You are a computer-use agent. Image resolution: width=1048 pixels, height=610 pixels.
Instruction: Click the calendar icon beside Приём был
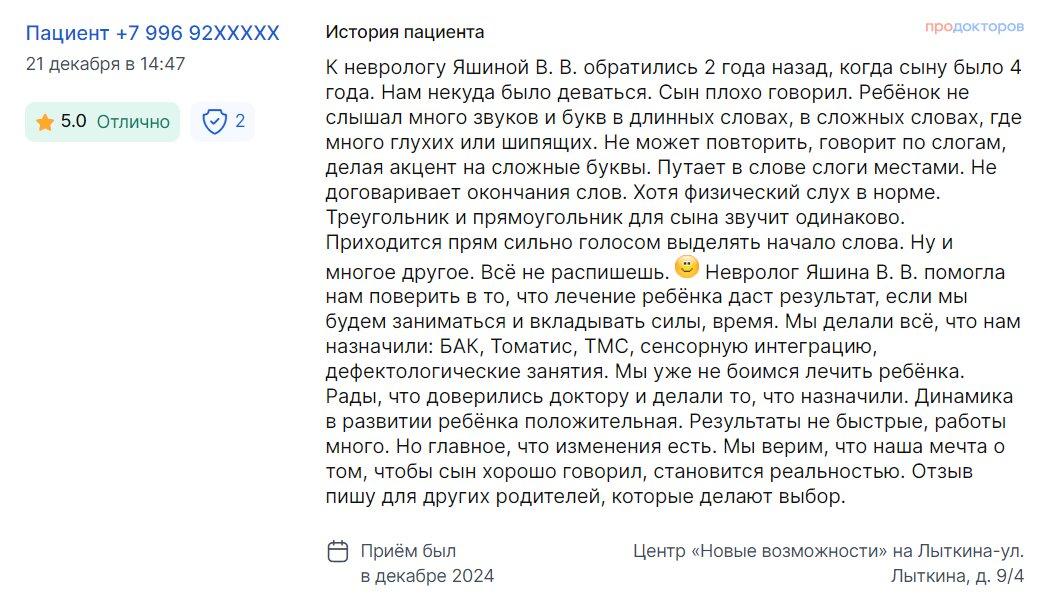pyautogui.click(x=338, y=551)
